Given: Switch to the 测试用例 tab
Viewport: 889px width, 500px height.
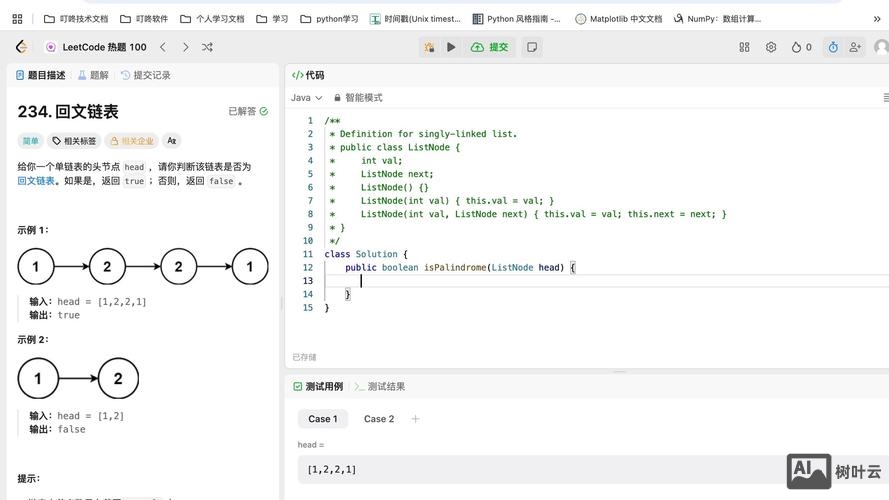Looking at the screenshot, I should (x=318, y=387).
